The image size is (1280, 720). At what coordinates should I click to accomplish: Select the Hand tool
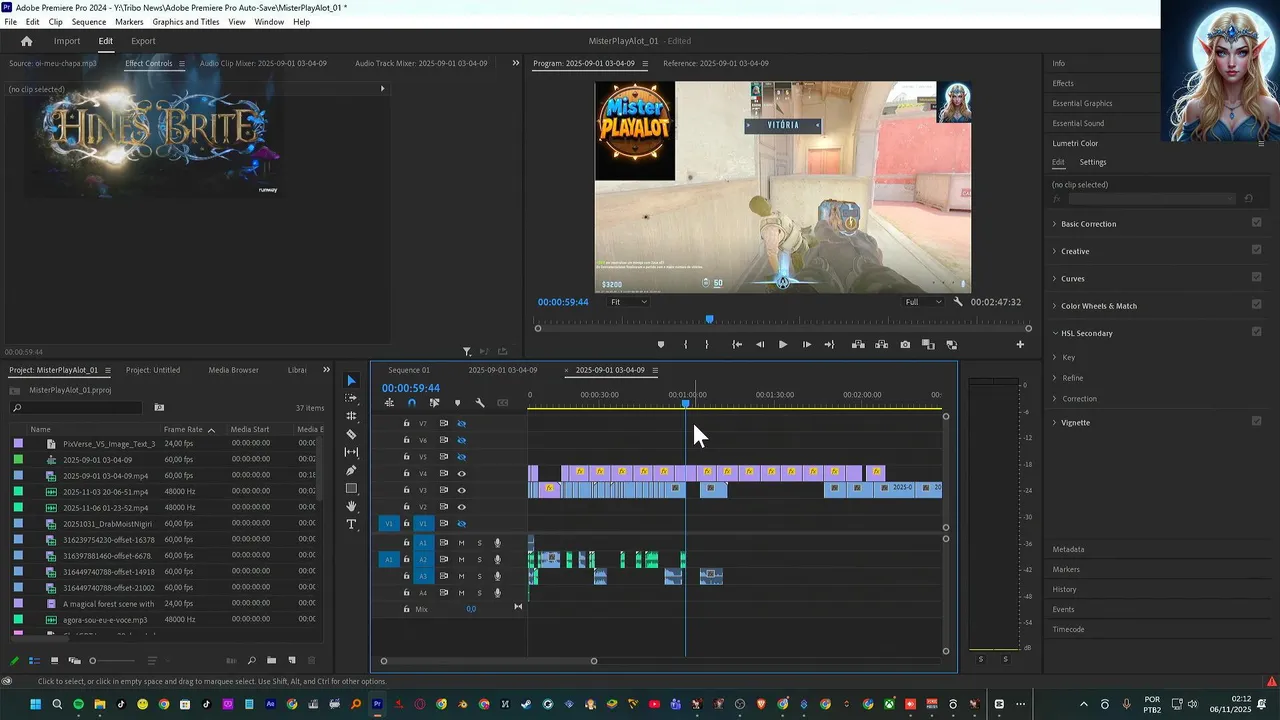click(351, 506)
